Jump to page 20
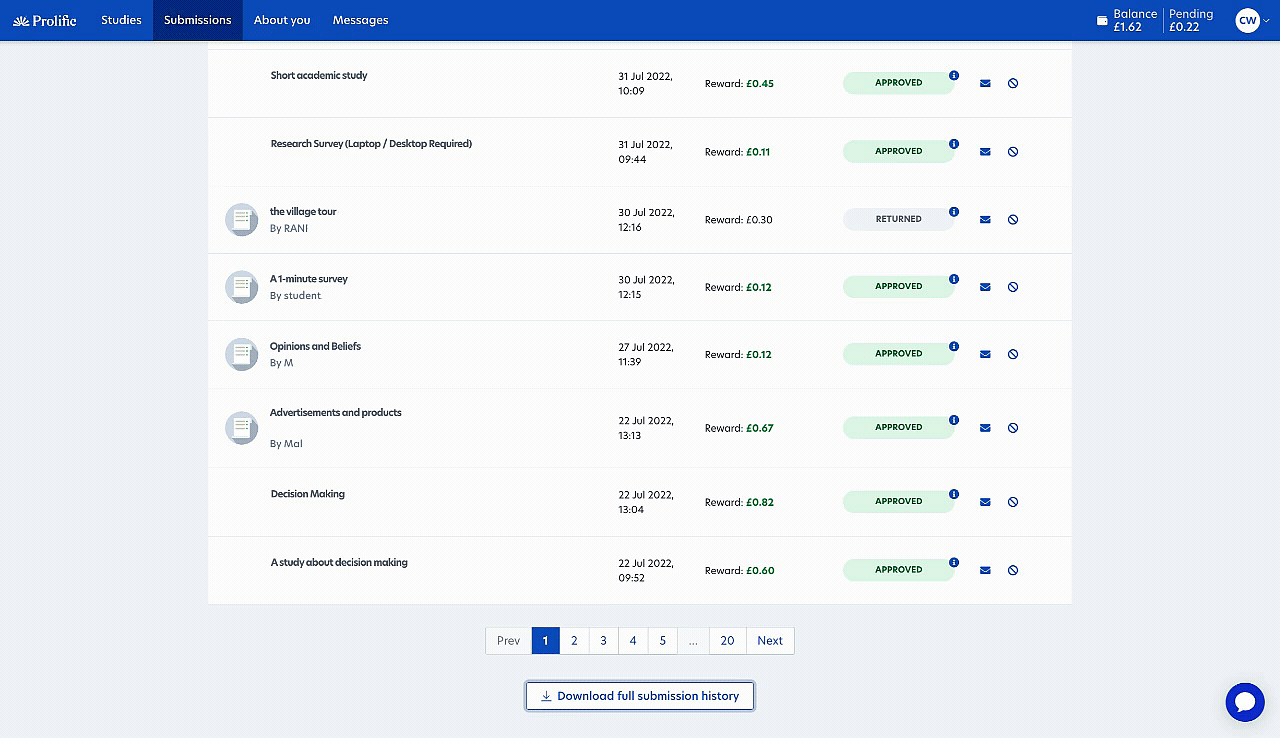 point(727,641)
